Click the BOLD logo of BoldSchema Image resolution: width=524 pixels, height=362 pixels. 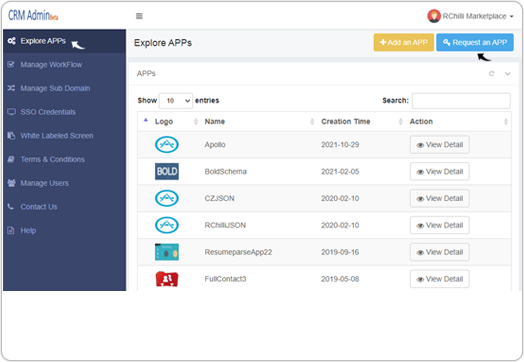167,171
